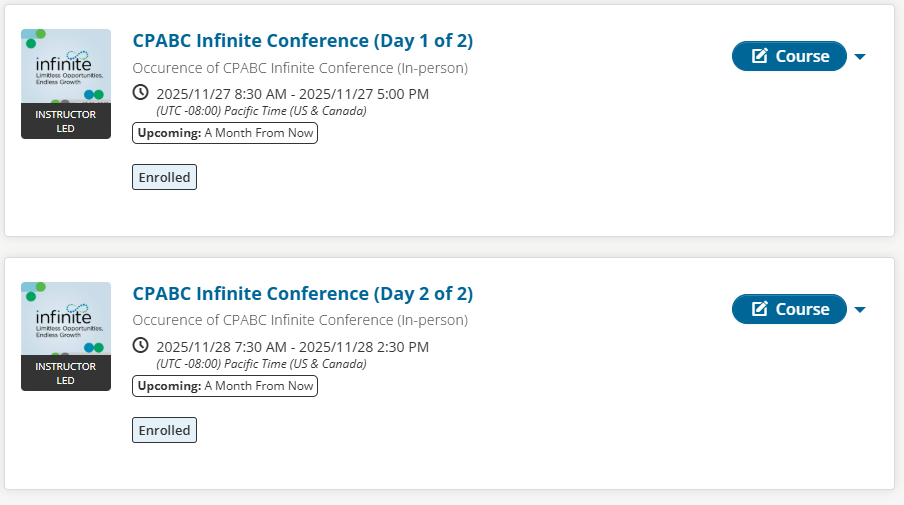Click the Upcoming tag for Day 1
Image resolution: width=904 pixels, height=505 pixels.
pyautogui.click(x=225, y=133)
